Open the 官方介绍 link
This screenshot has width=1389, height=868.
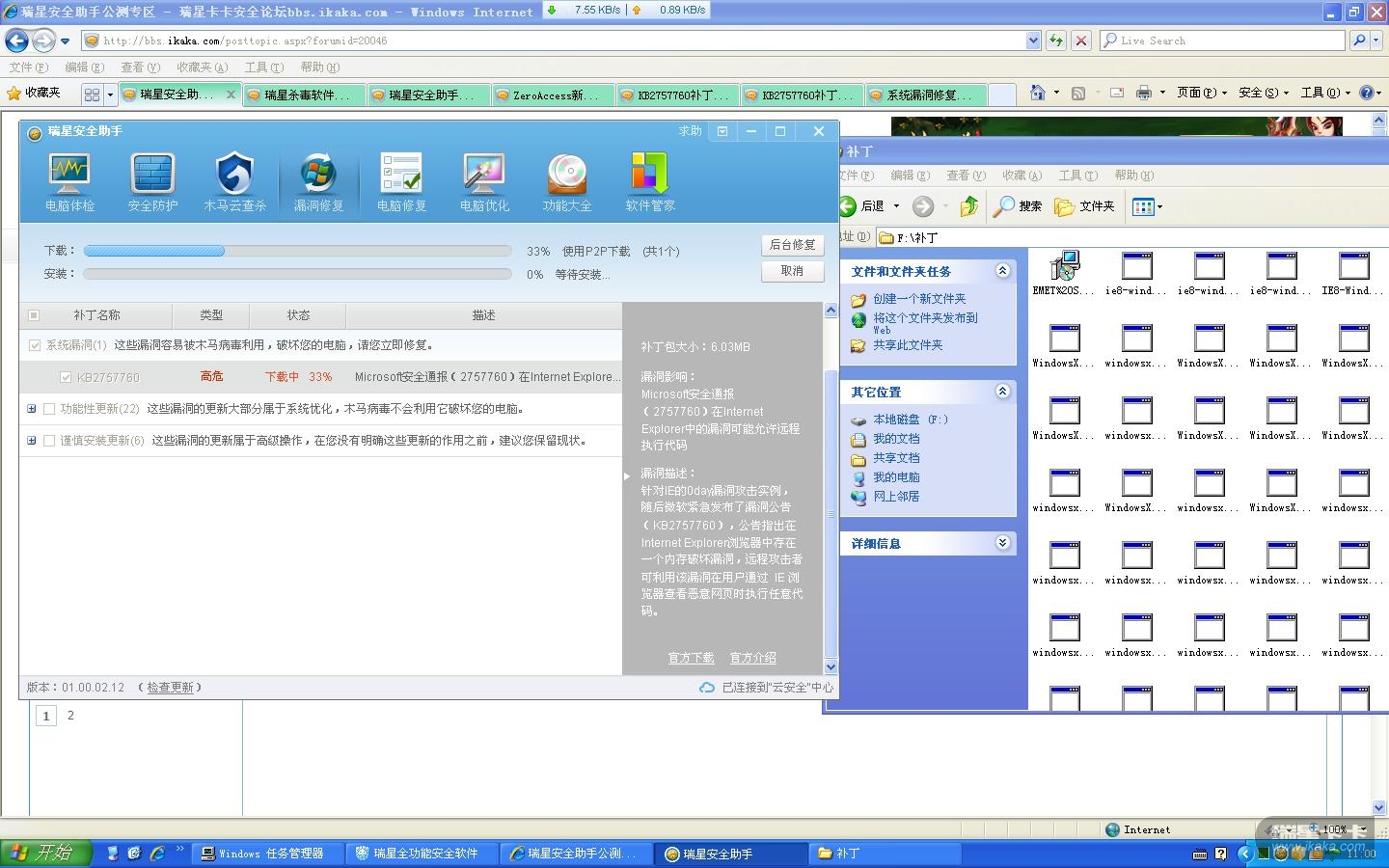(x=752, y=658)
